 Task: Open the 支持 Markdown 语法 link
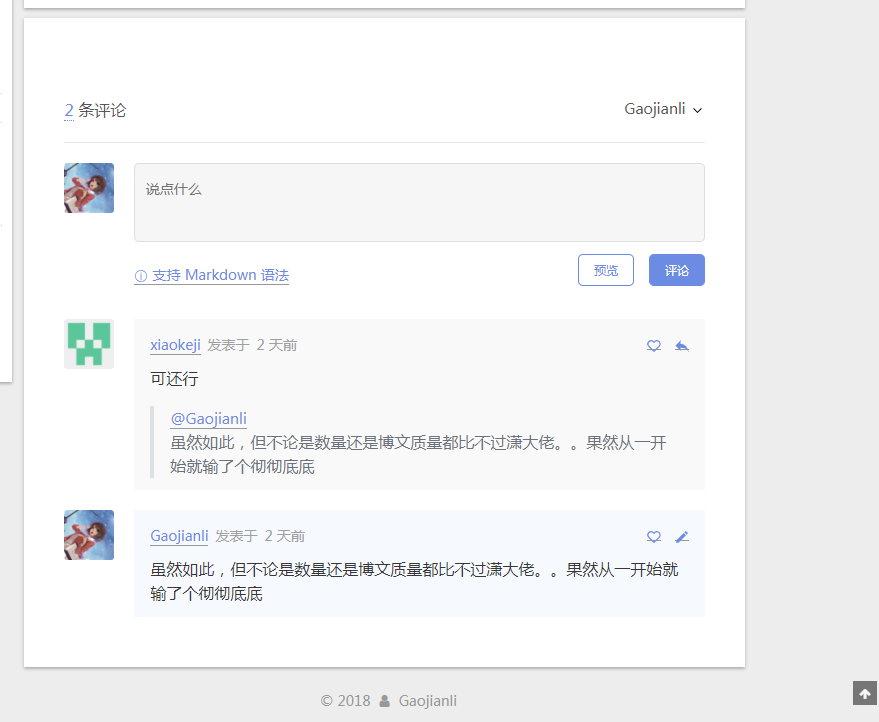click(x=218, y=275)
